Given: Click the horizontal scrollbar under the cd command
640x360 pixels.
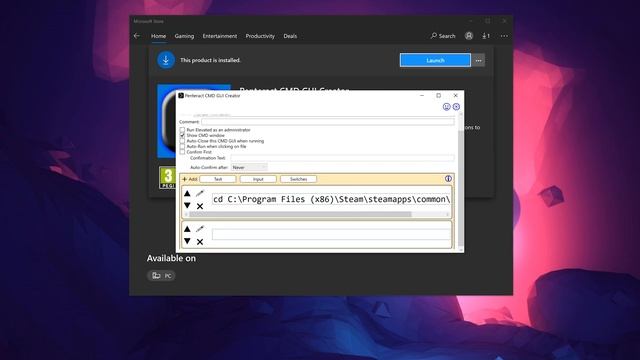Looking at the screenshot, I should click(317, 214).
